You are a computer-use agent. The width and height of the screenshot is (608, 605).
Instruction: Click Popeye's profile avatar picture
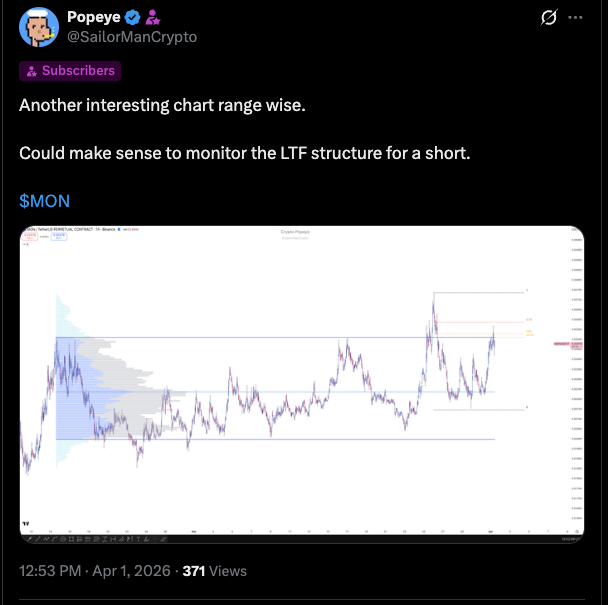38,26
